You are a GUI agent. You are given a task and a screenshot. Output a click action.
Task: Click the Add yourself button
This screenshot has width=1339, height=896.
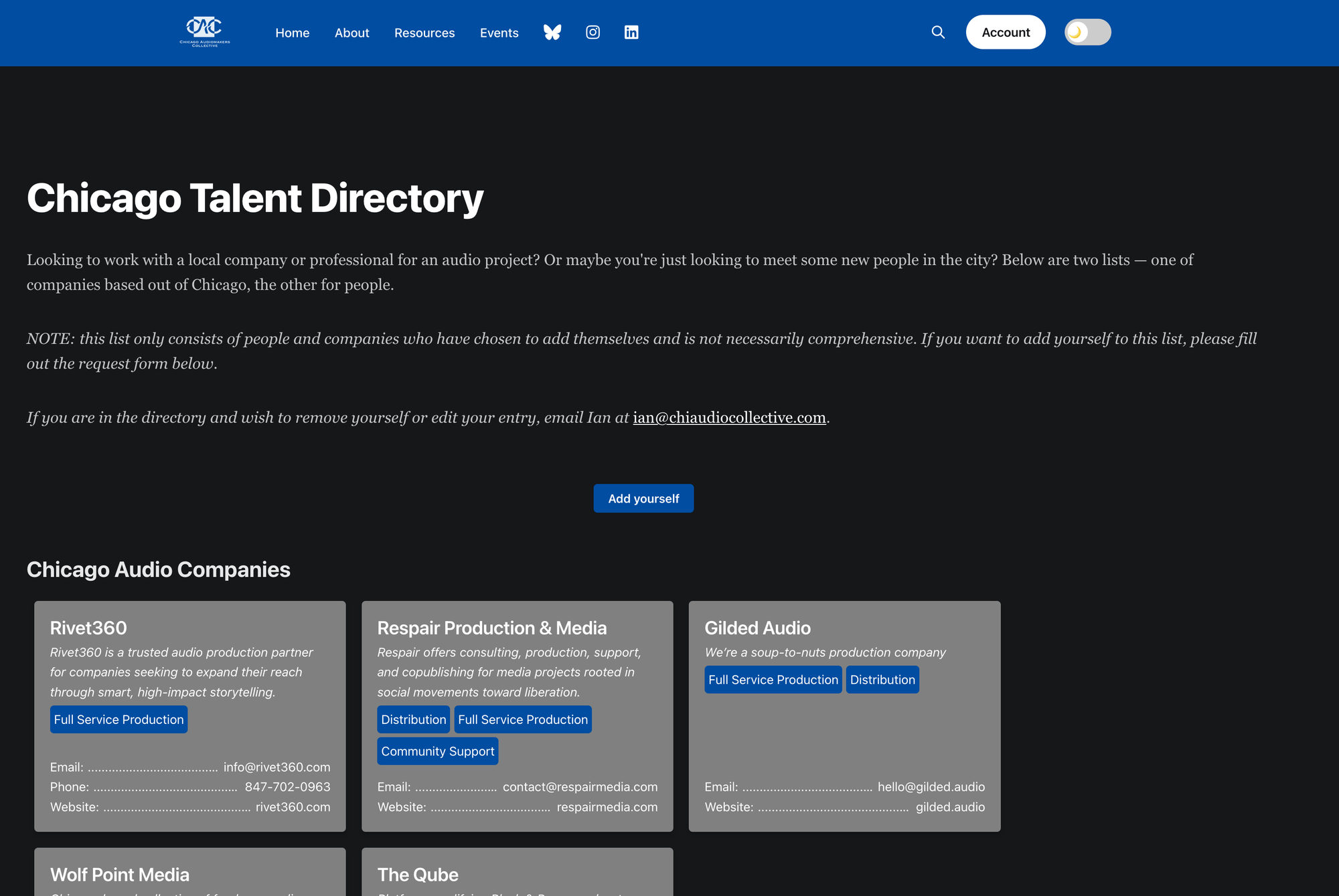(x=643, y=499)
